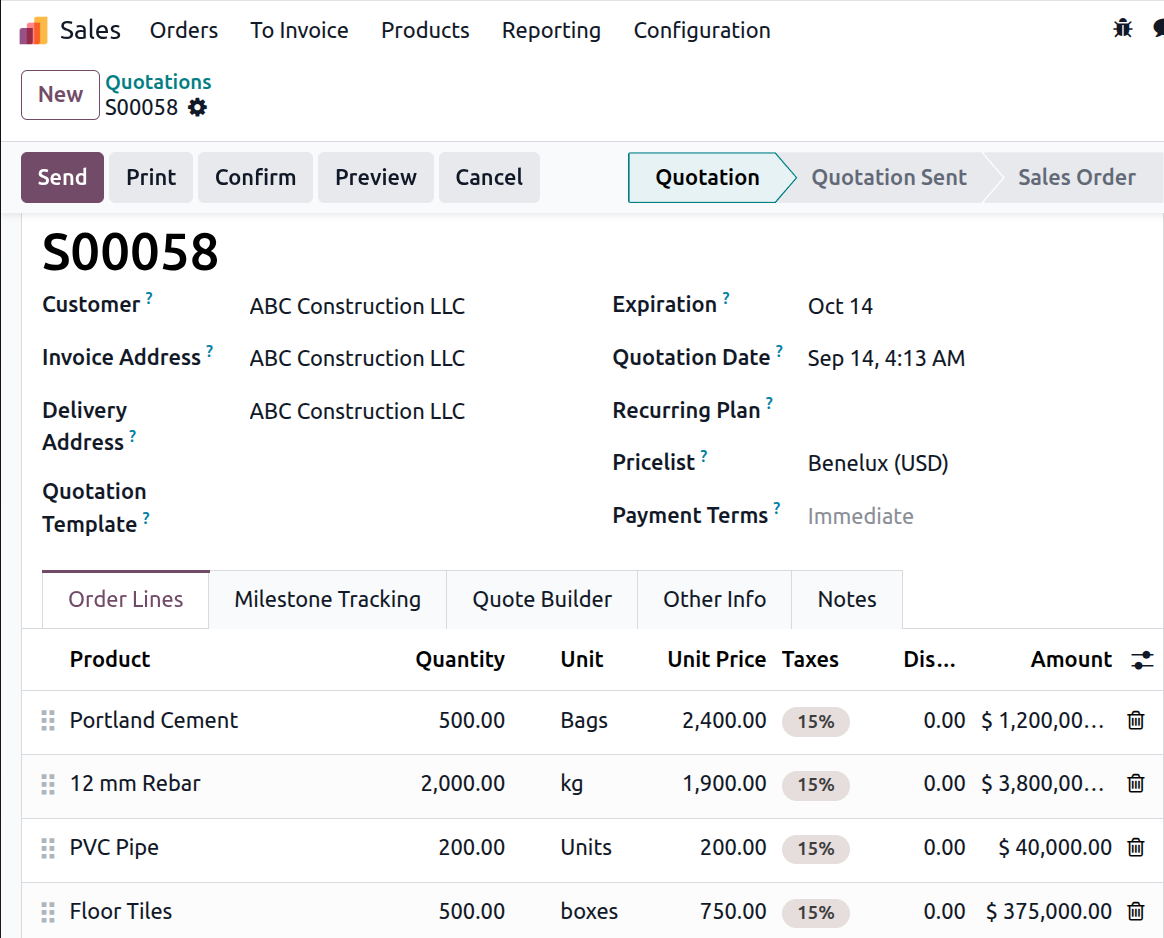Show help tooltip for Customer field
1164x938 pixels.
[149, 298]
